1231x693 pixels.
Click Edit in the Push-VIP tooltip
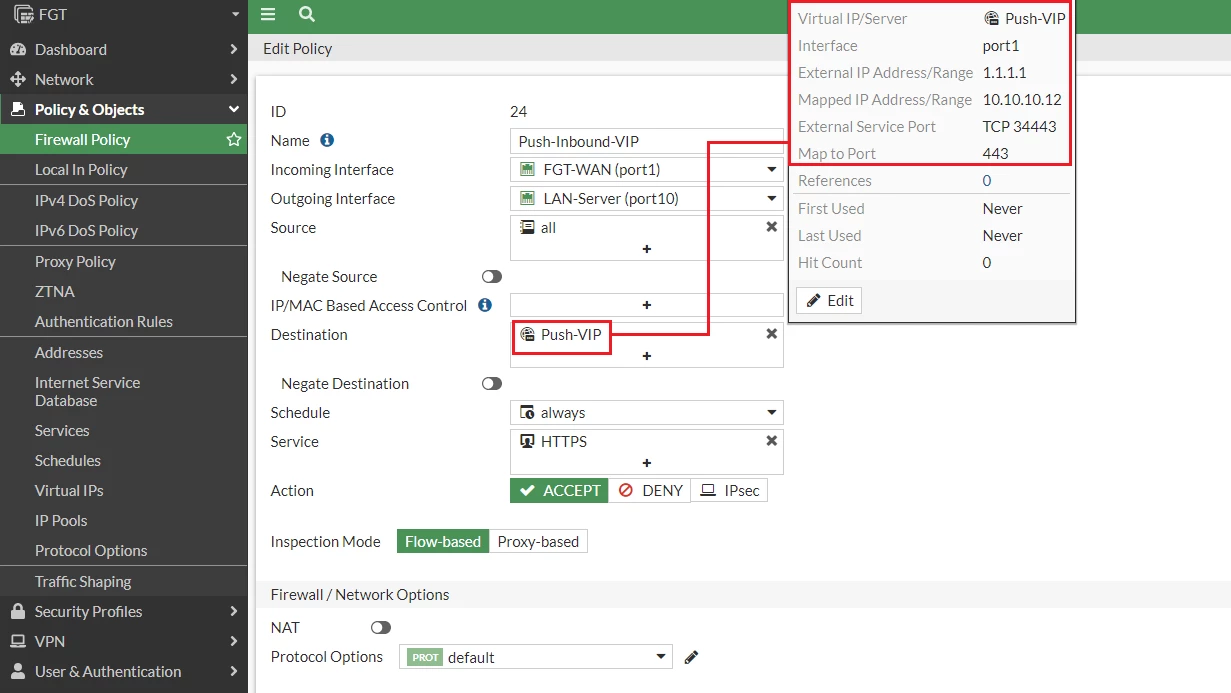[829, 301]
